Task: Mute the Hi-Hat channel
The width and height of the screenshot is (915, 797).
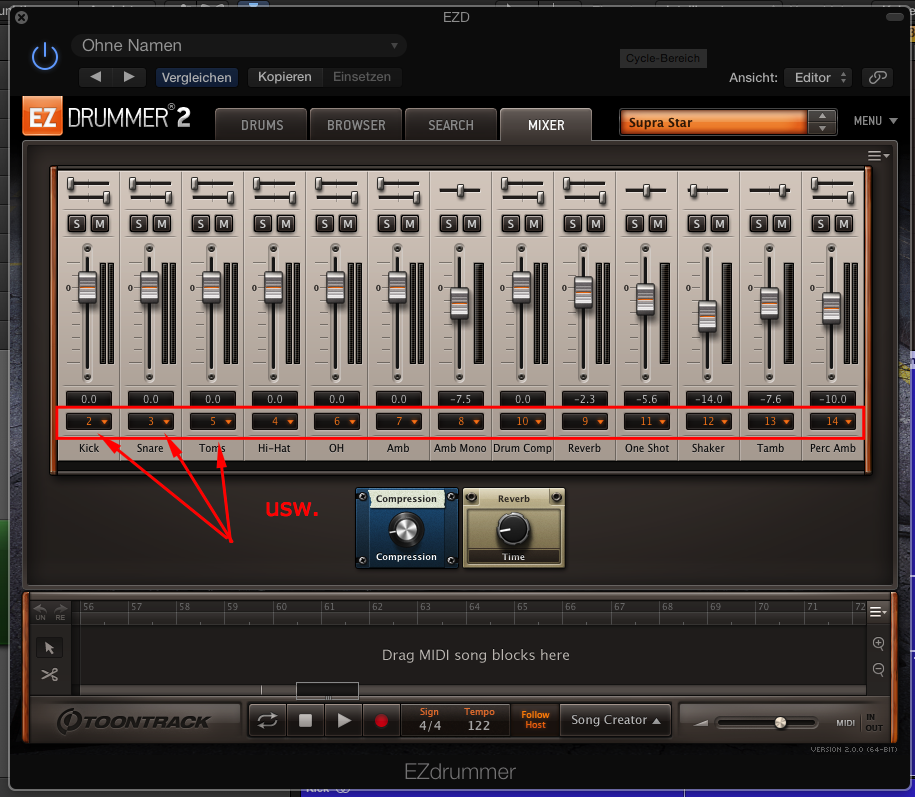Action: [286, 223]
